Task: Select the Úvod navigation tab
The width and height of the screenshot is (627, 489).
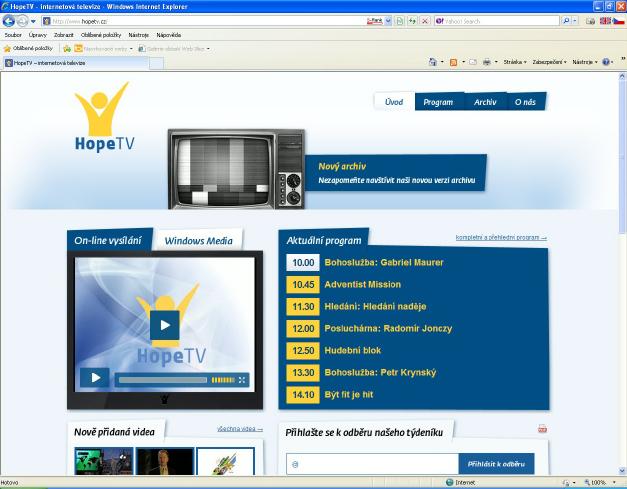Action: pyautogui.click(x=394, y=102)
